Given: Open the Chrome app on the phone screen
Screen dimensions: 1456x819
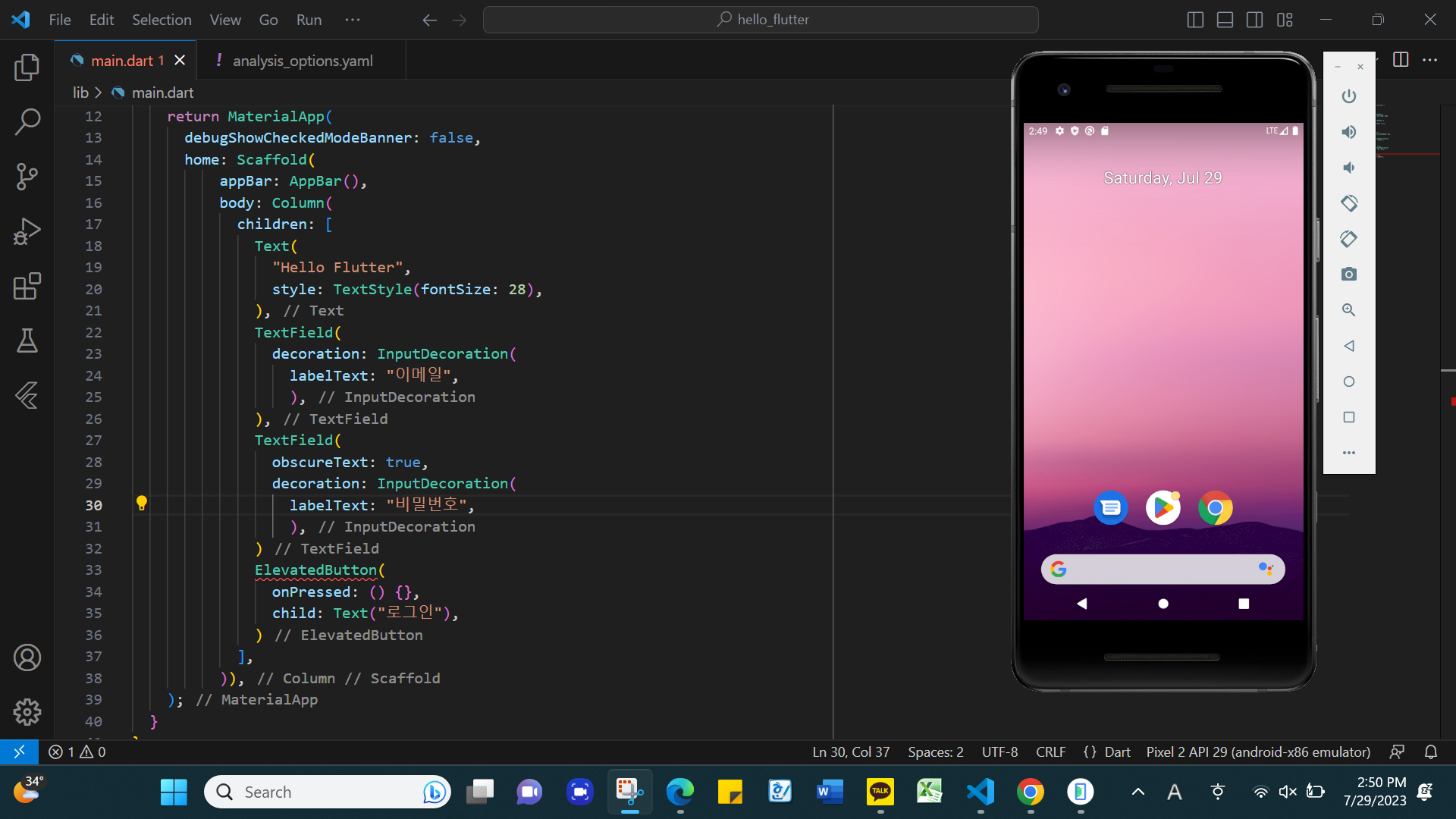Looking at the screenshot, I should 1216,508.
